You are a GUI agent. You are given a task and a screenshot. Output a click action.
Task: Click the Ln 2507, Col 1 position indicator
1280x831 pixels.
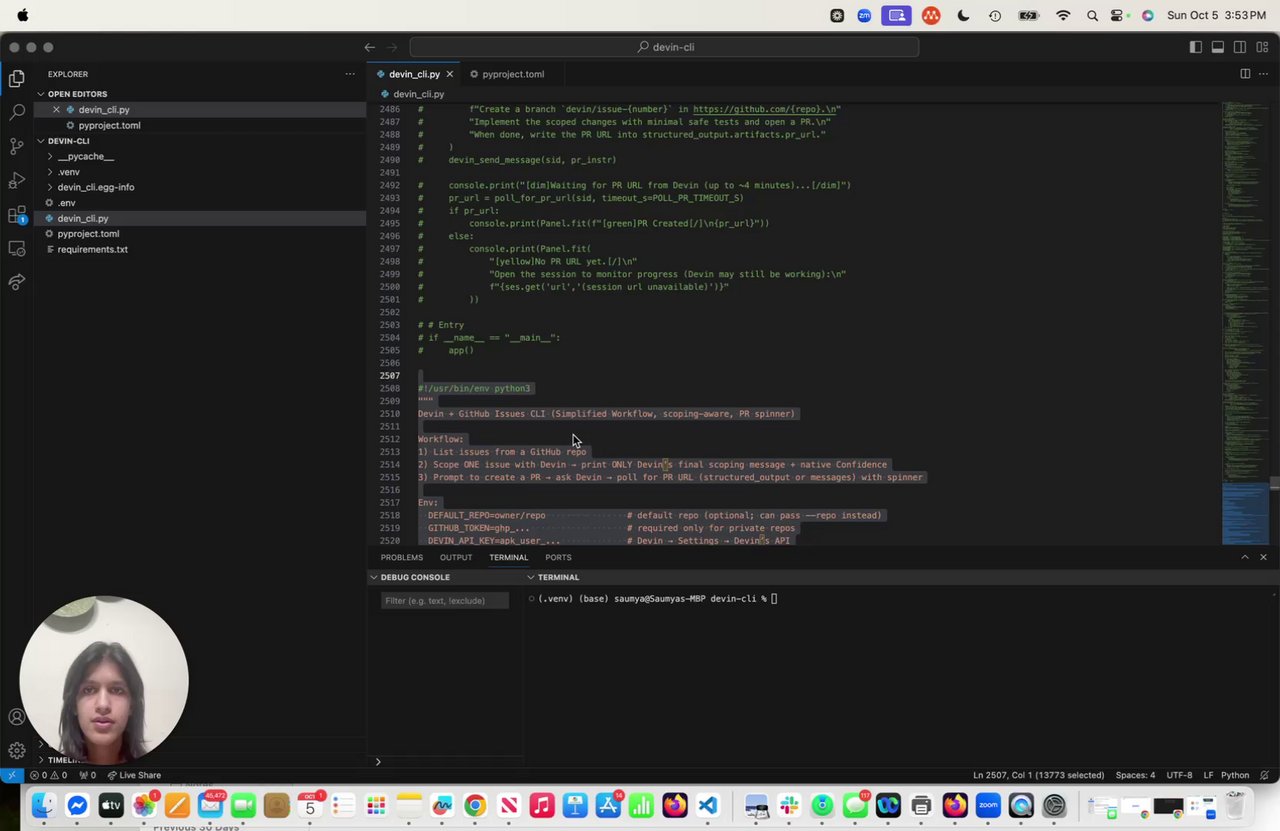pyautogui.click(x=1038, y=775)
